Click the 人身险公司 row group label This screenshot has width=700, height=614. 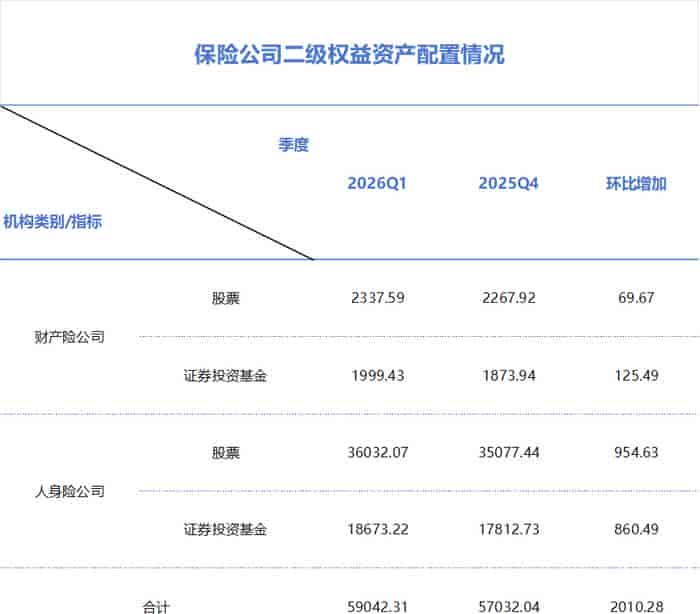coord(70,491)
